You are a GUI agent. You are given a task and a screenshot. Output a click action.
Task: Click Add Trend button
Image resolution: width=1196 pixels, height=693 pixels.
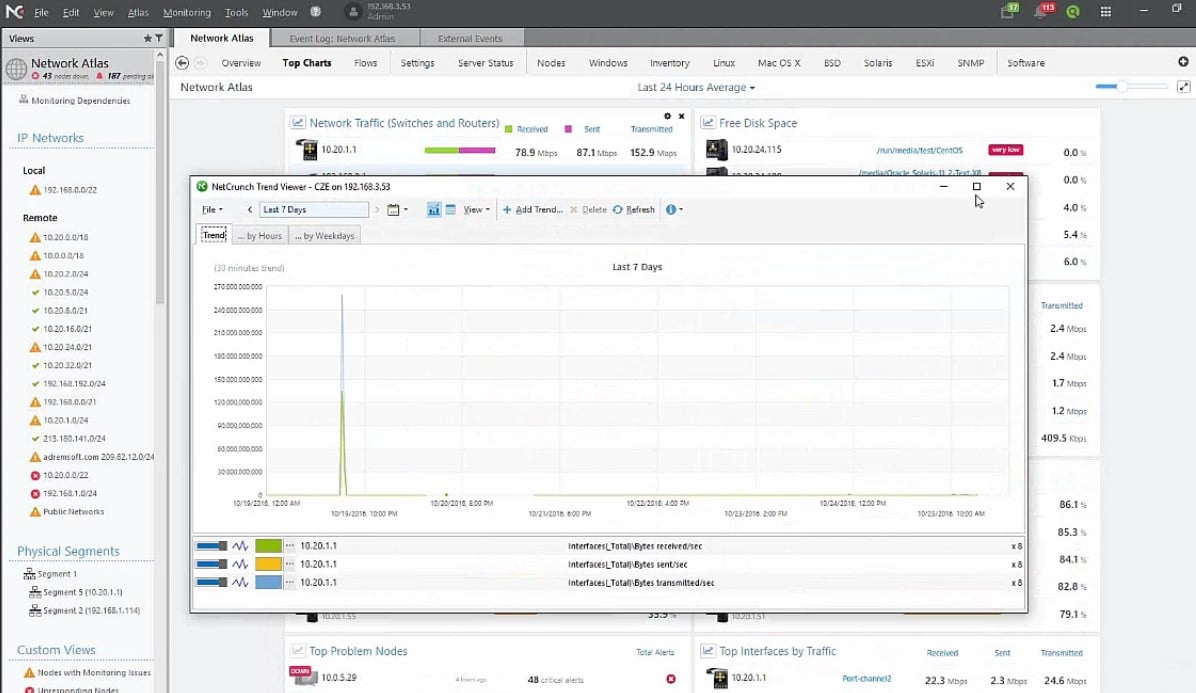[x=532, y=210]
